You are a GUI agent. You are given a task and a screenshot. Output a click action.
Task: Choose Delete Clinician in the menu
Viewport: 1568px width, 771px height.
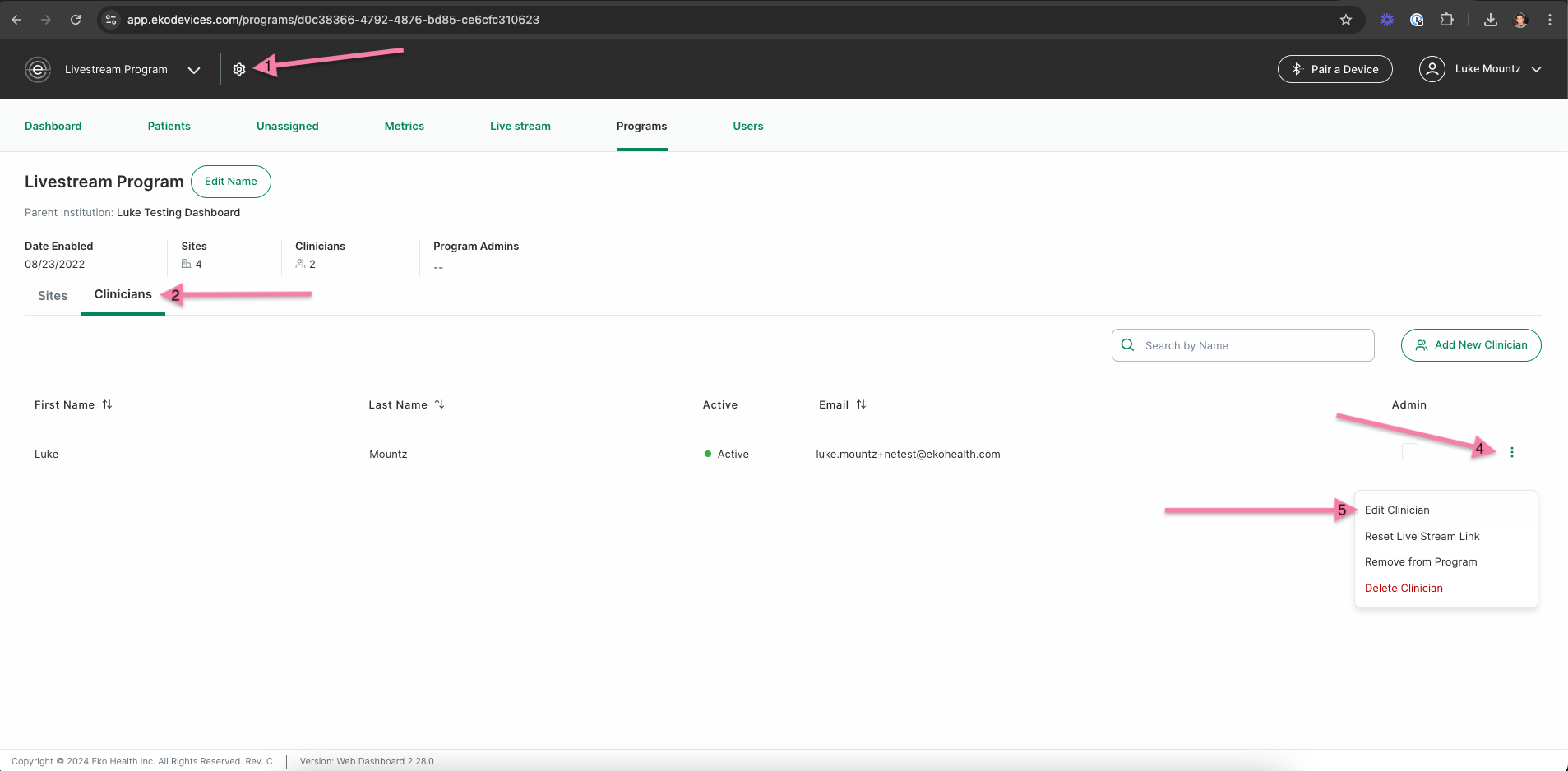[1404, 589]
